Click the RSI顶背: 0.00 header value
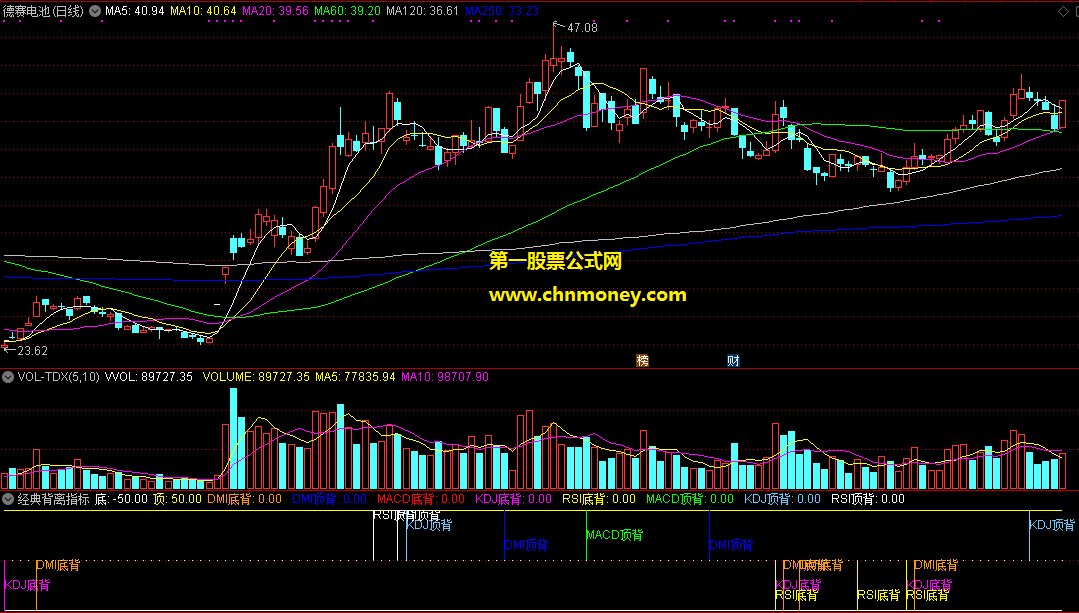Viewport: 1079px width, 613px height. click(x=868, y=499)
